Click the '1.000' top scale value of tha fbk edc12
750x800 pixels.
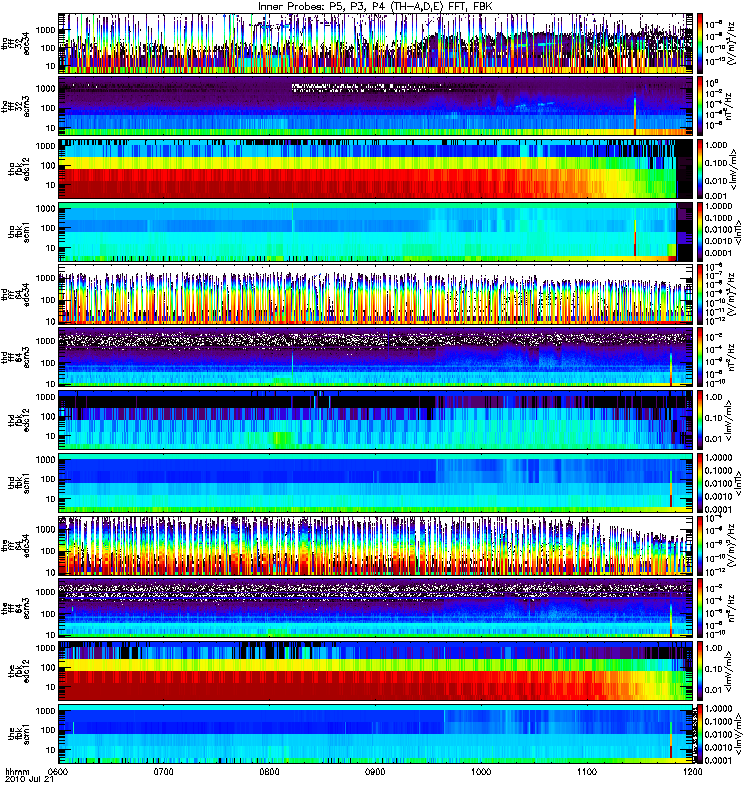[716, 145]
